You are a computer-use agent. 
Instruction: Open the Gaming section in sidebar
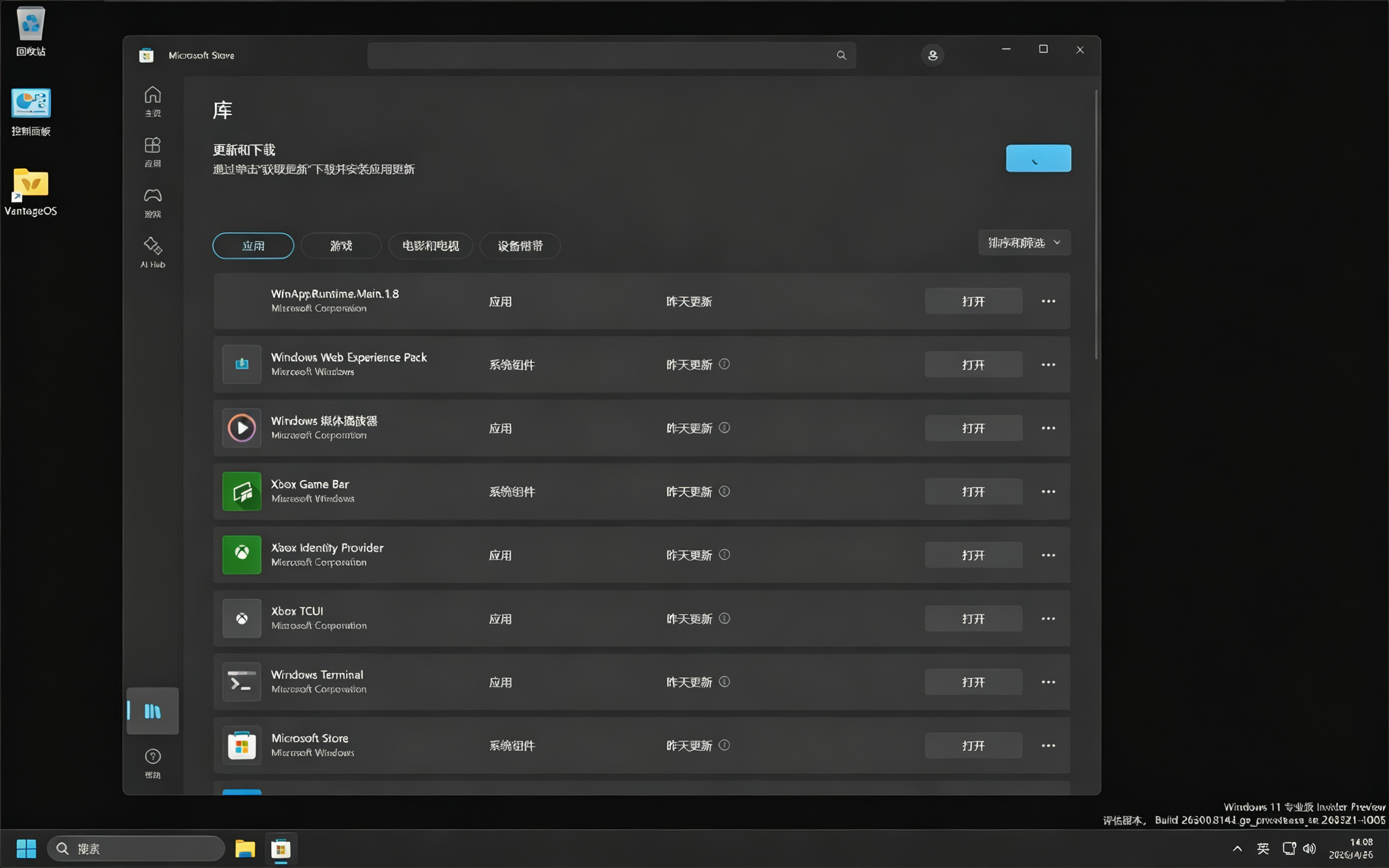(152, 203)
